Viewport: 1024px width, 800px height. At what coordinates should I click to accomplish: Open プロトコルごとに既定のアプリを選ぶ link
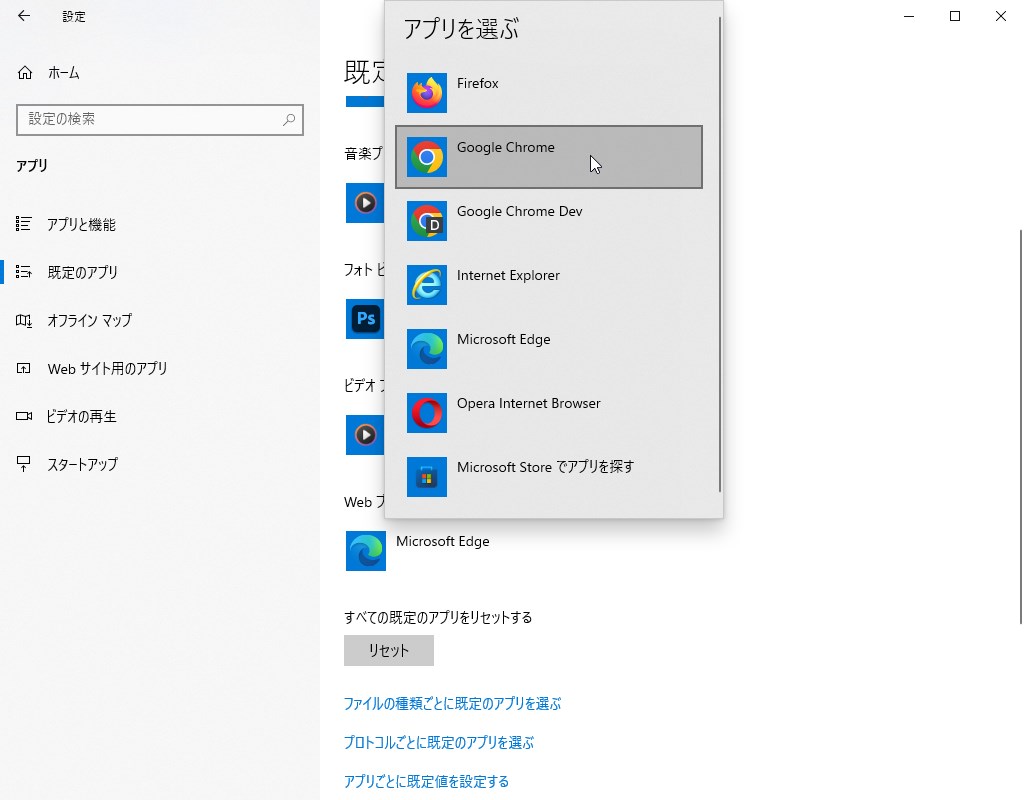pyautogui.click(x=438, y=743)
